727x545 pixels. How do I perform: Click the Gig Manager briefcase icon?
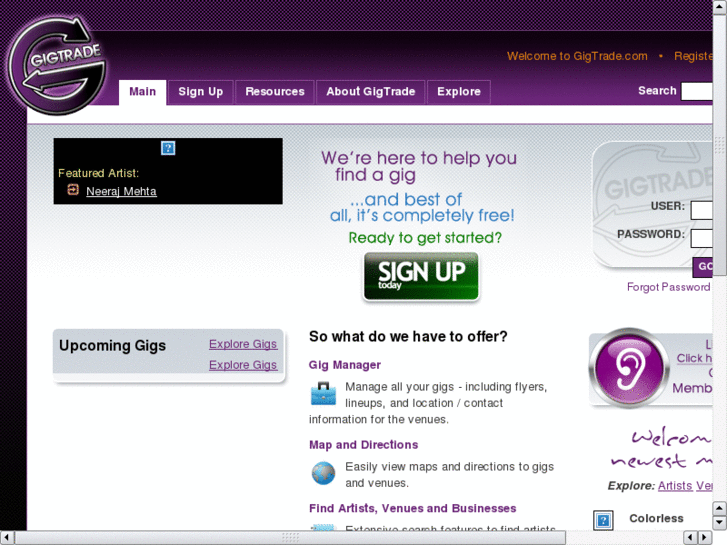[323, 393]
